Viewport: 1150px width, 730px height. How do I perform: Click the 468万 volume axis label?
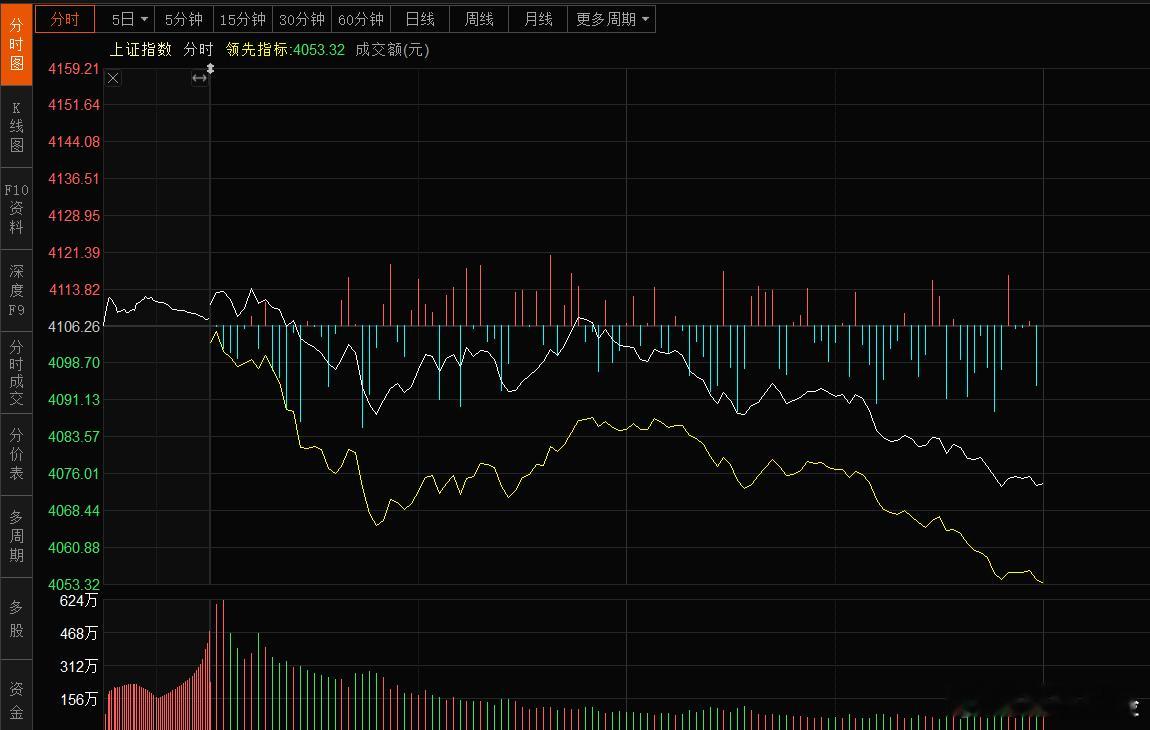click(78, 633)
